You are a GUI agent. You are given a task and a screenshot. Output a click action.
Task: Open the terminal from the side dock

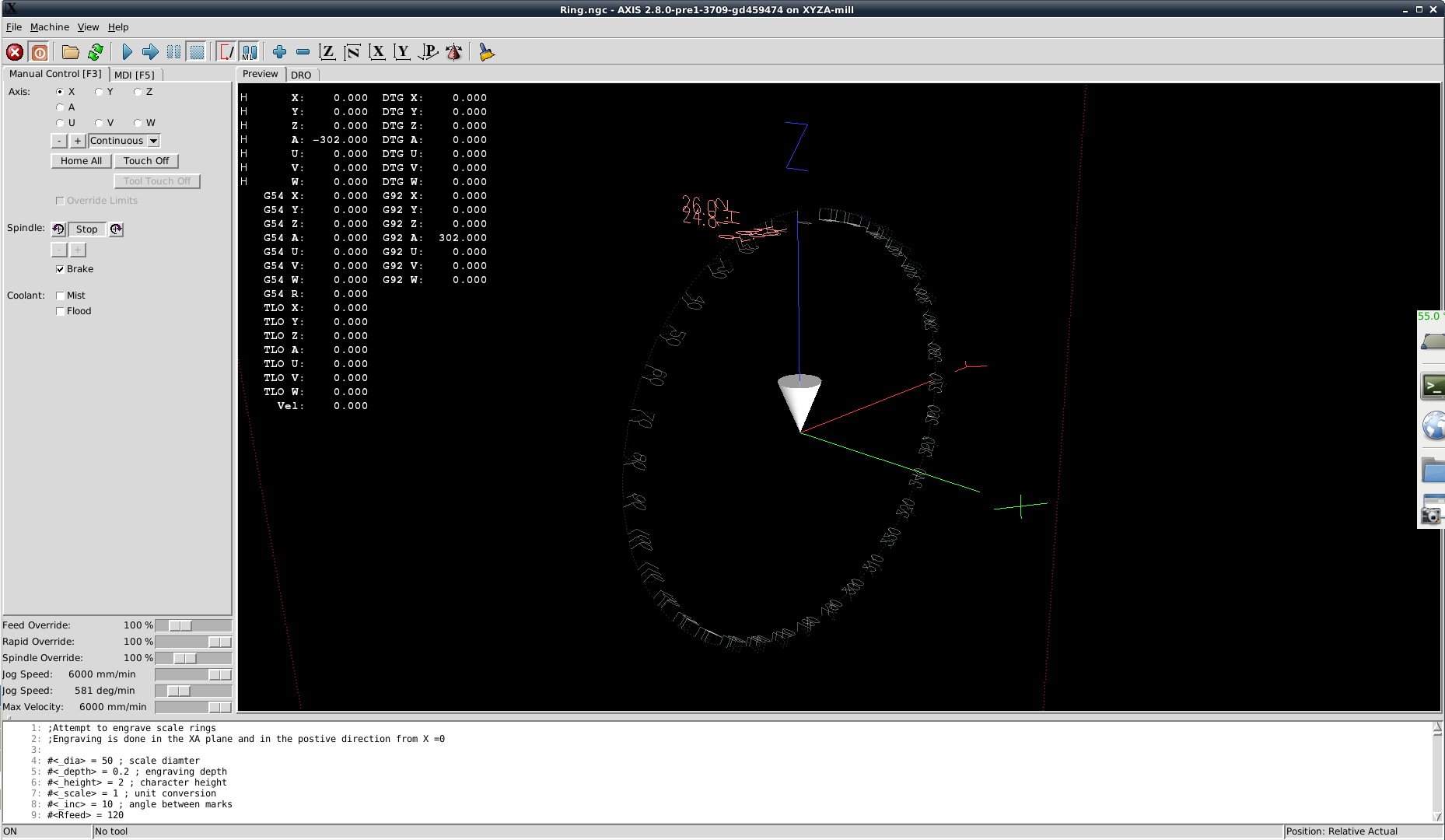point(1433,386)
